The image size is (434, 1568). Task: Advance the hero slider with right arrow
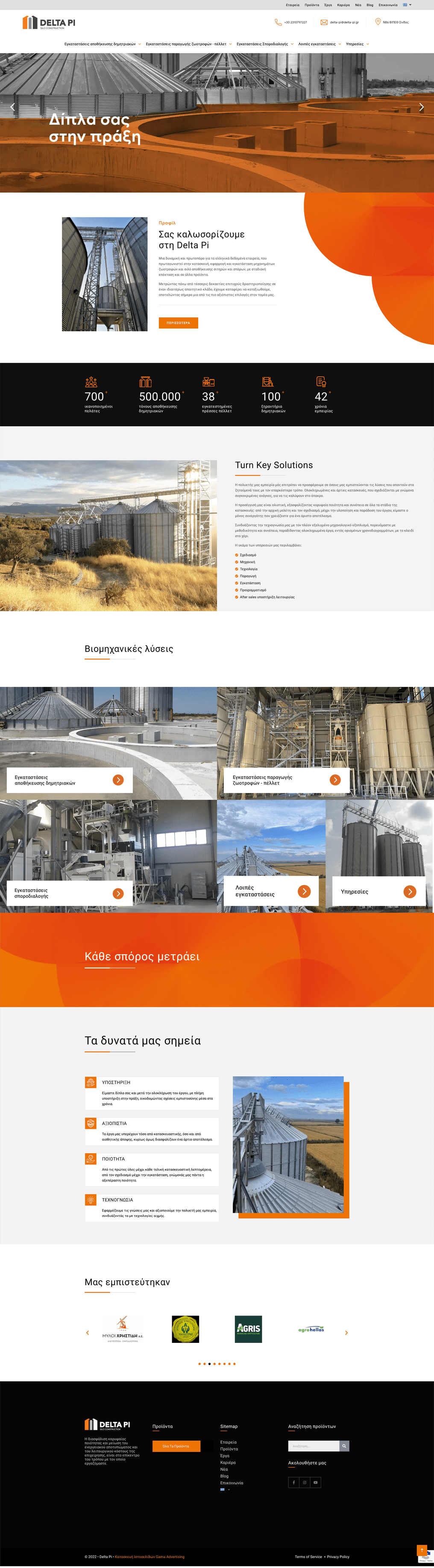point(421,107)
